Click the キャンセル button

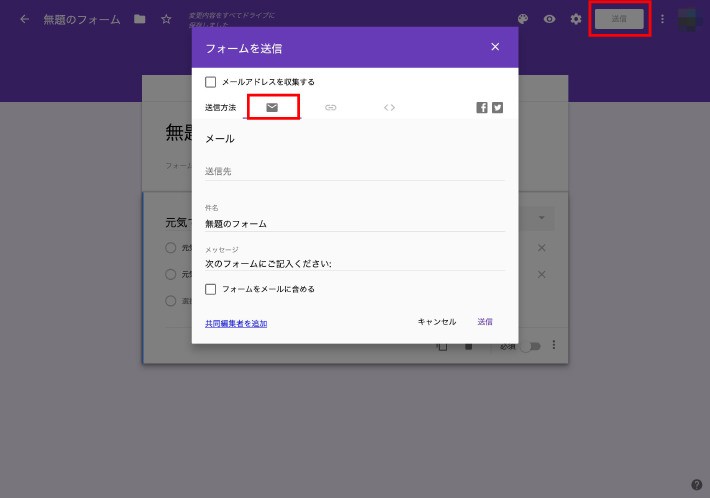tap(437, 321)
